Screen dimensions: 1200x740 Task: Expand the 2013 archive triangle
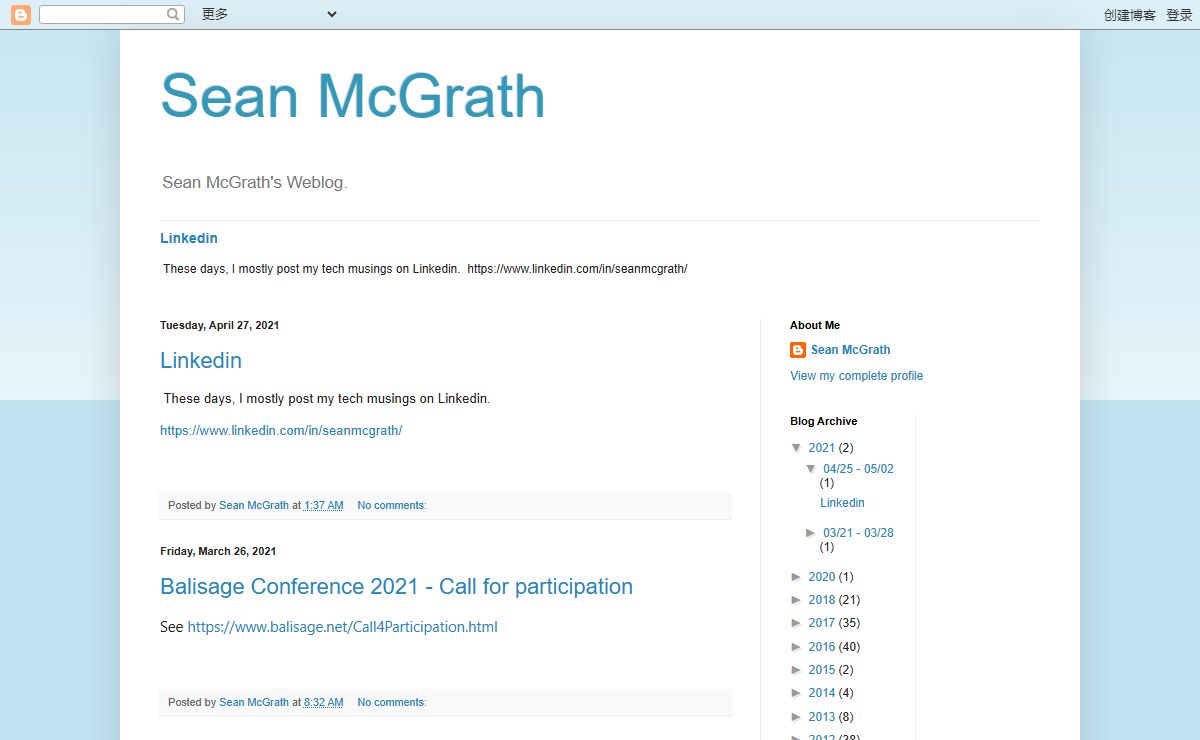point(797,717)
